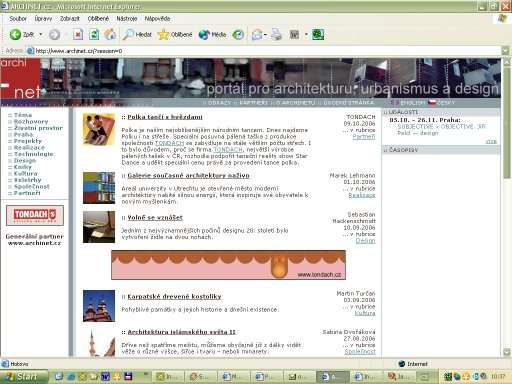Select Technologie in the left sidebar
Viewport: 512px width, 384px height.
pyautogui.click(x=33, y=154)
